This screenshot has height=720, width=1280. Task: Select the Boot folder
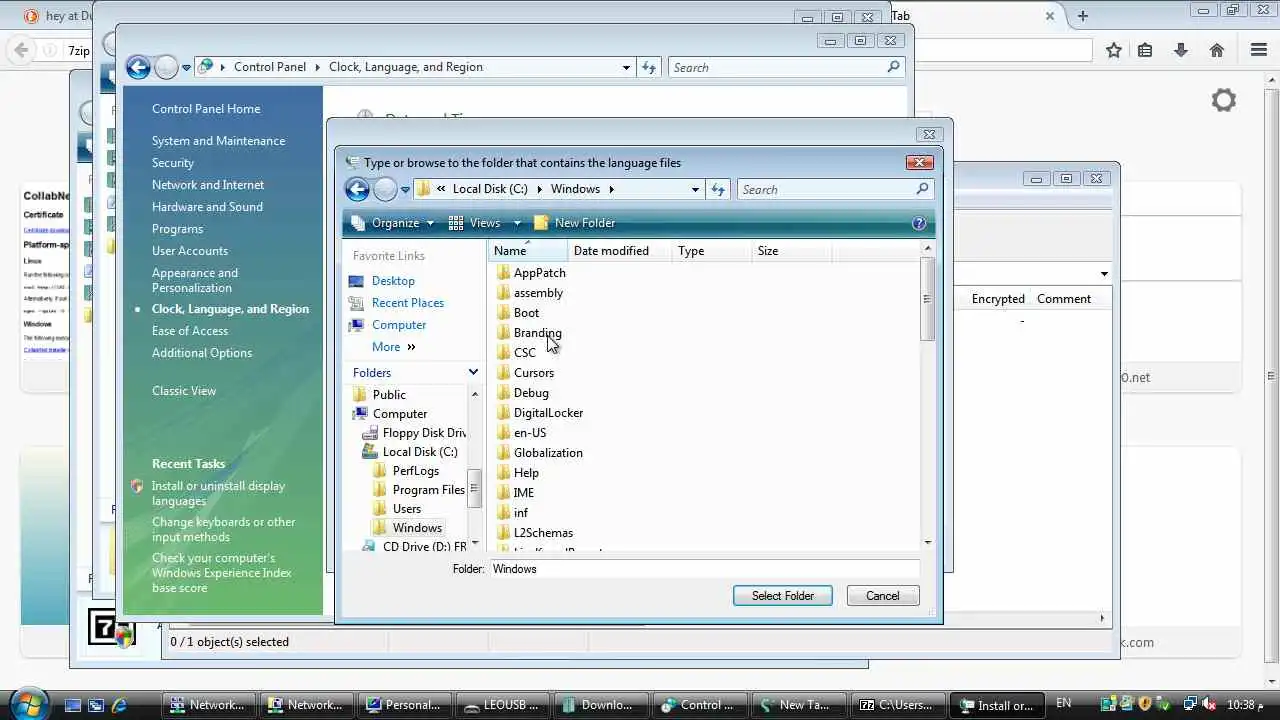pyautogui.click(x=518, y=313)
